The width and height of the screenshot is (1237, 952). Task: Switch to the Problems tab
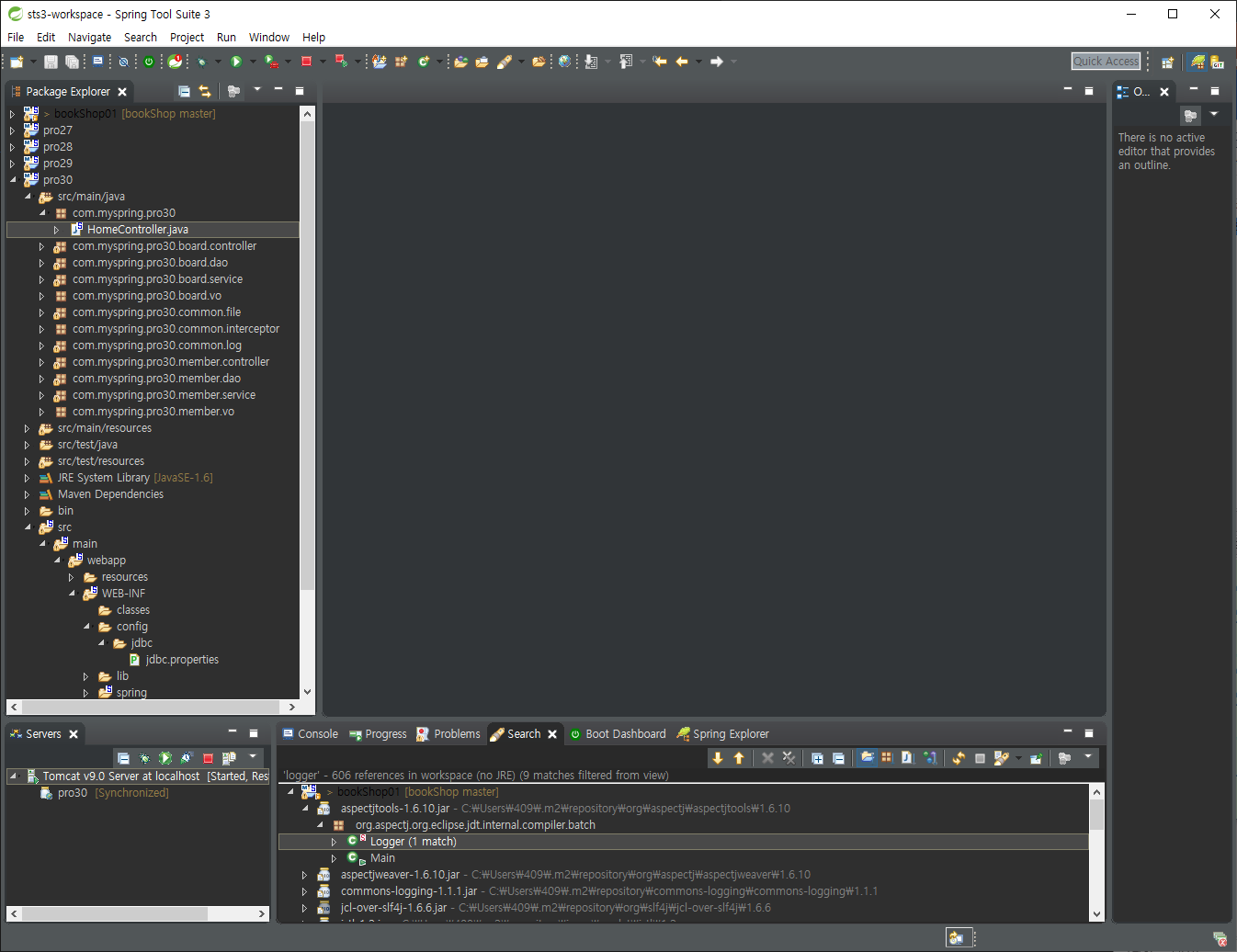pyautogui.click(x=448, y=734)
